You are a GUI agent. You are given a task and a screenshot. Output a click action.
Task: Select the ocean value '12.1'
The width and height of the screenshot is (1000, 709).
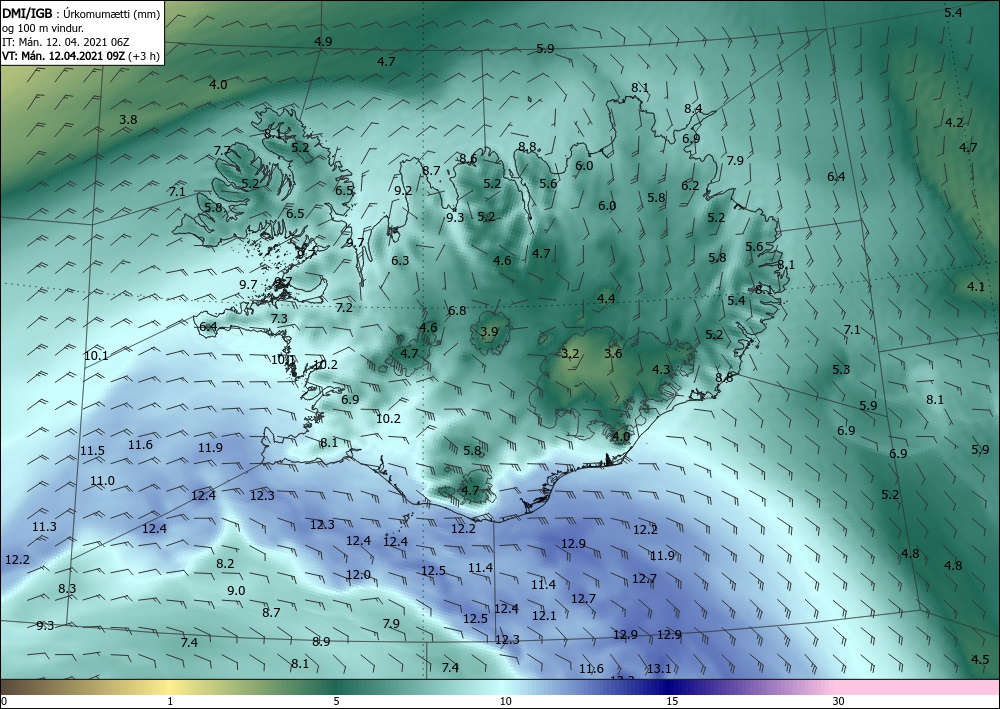(x=544, y=615)
